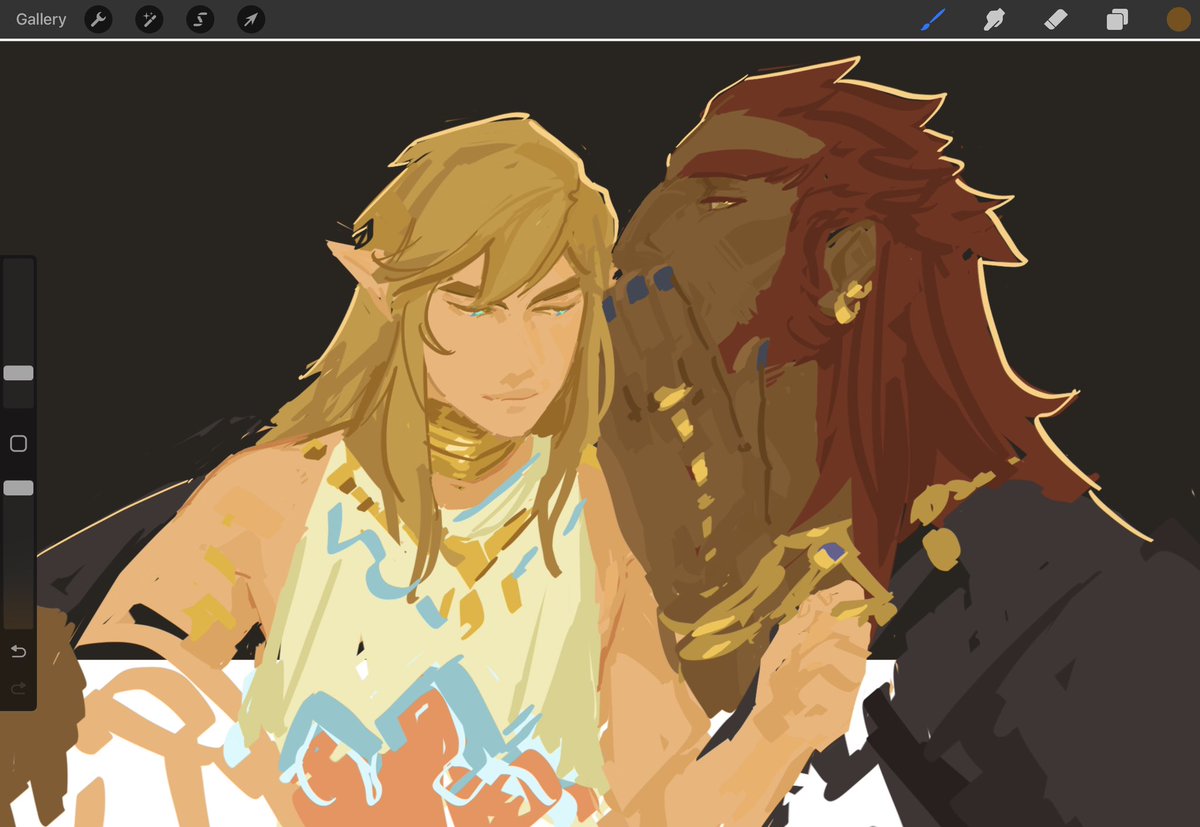Click the brush size slider handle

tap(18, 373)
